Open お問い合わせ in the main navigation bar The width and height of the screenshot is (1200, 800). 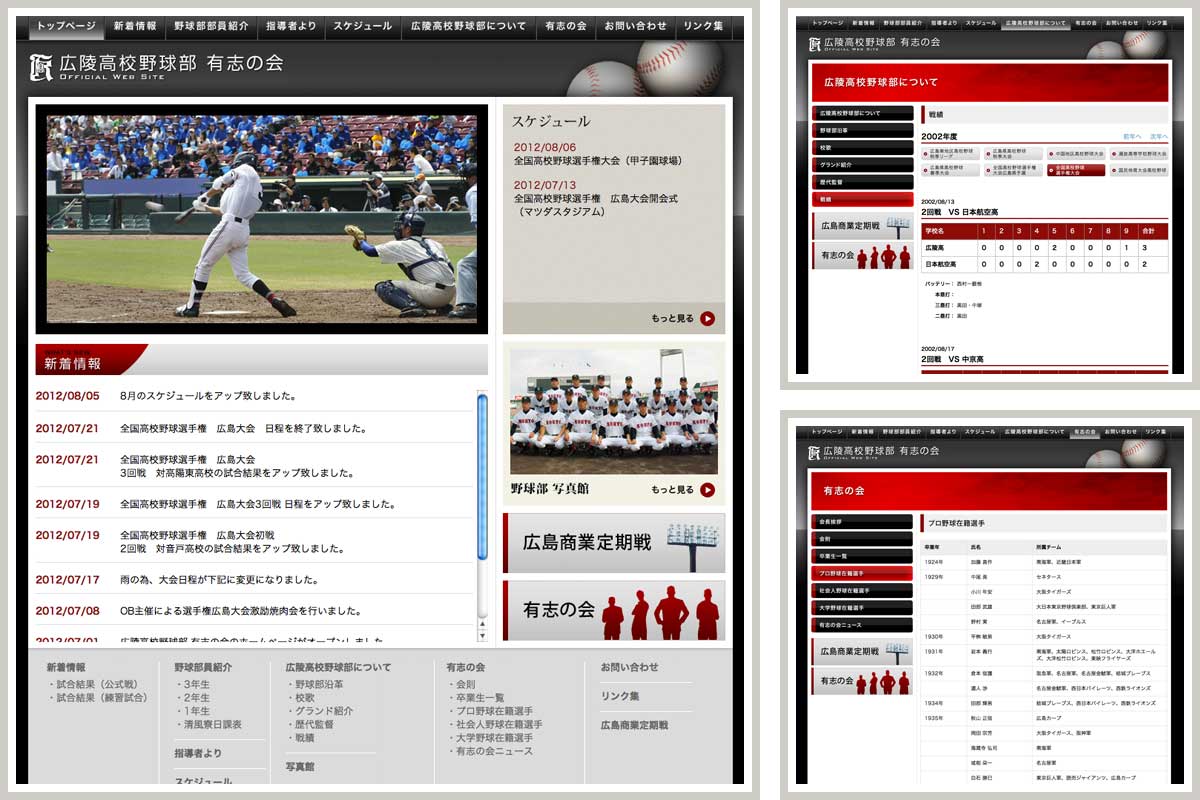pos(635,26)
